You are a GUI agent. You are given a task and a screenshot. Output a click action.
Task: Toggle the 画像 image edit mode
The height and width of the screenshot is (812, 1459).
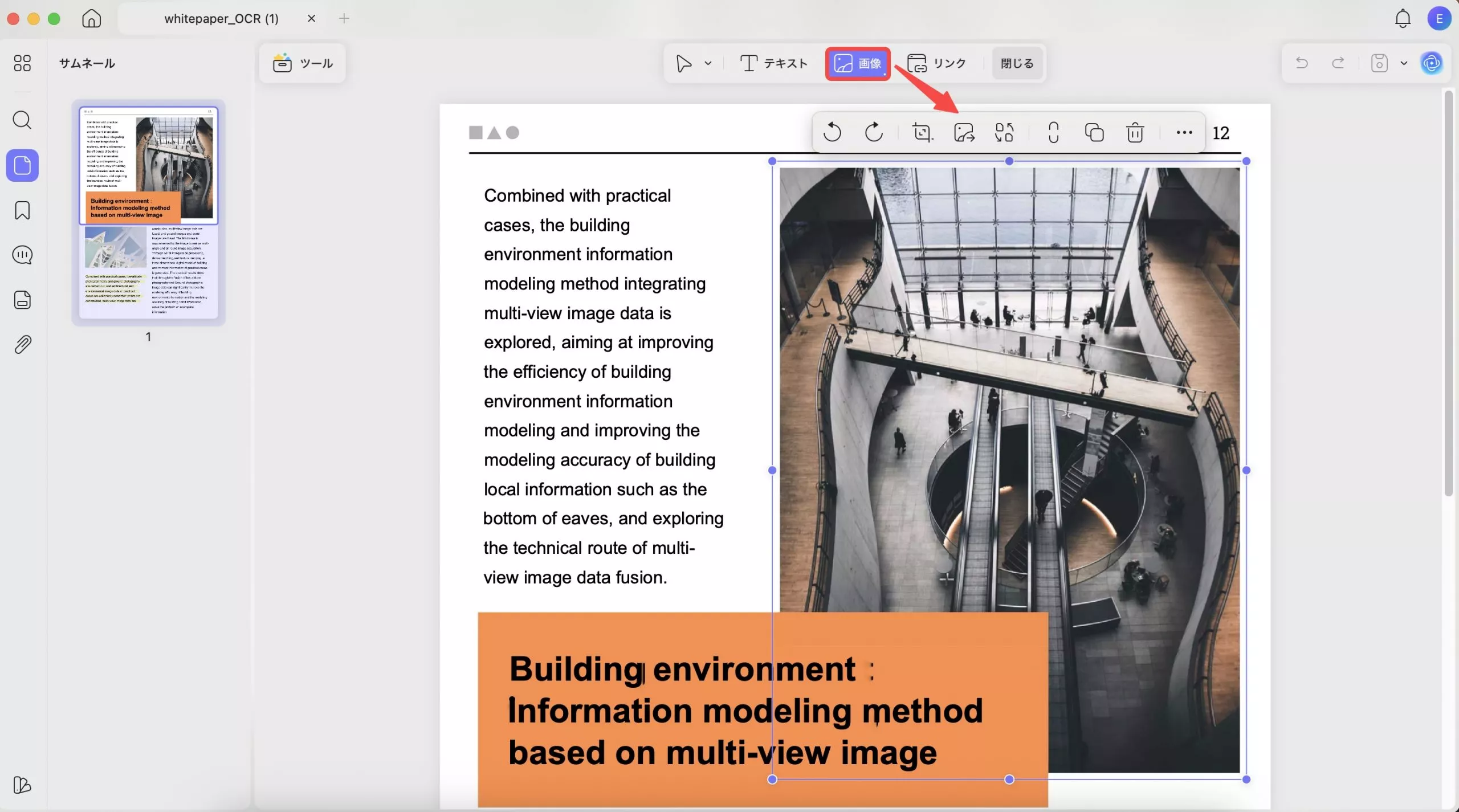point(858,63)
